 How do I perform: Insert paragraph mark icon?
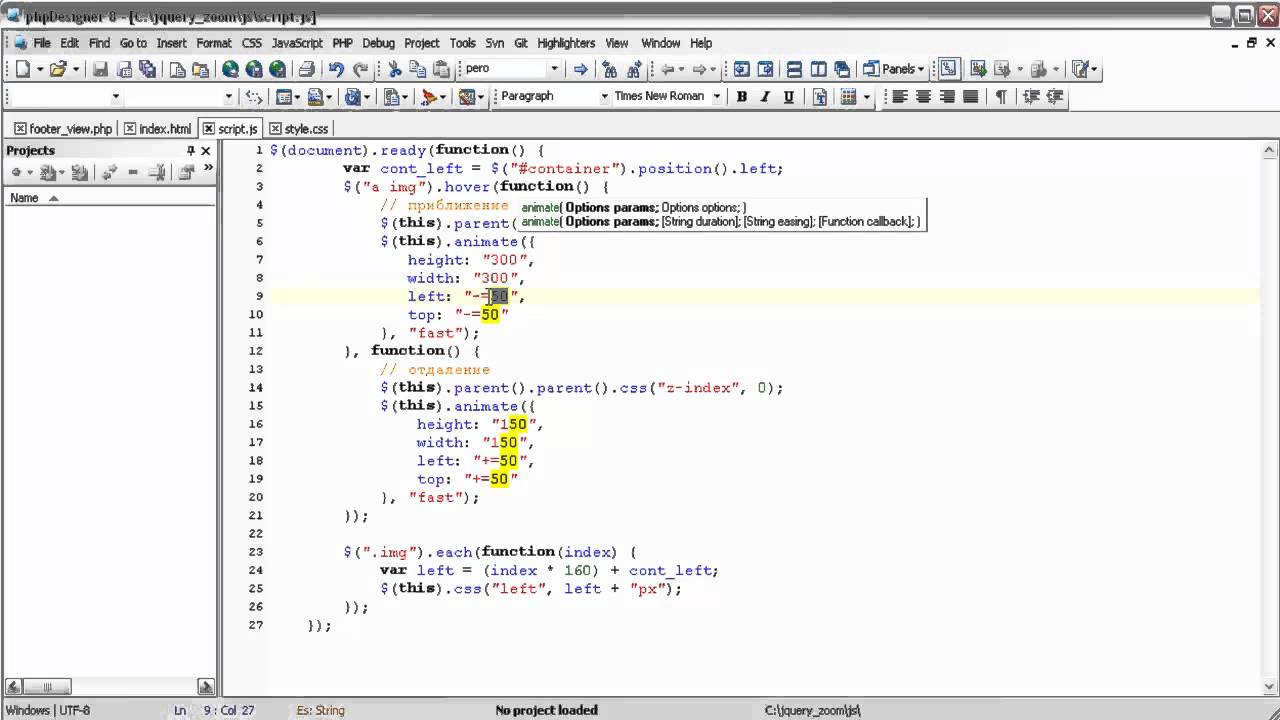[x=1000, y=96]
